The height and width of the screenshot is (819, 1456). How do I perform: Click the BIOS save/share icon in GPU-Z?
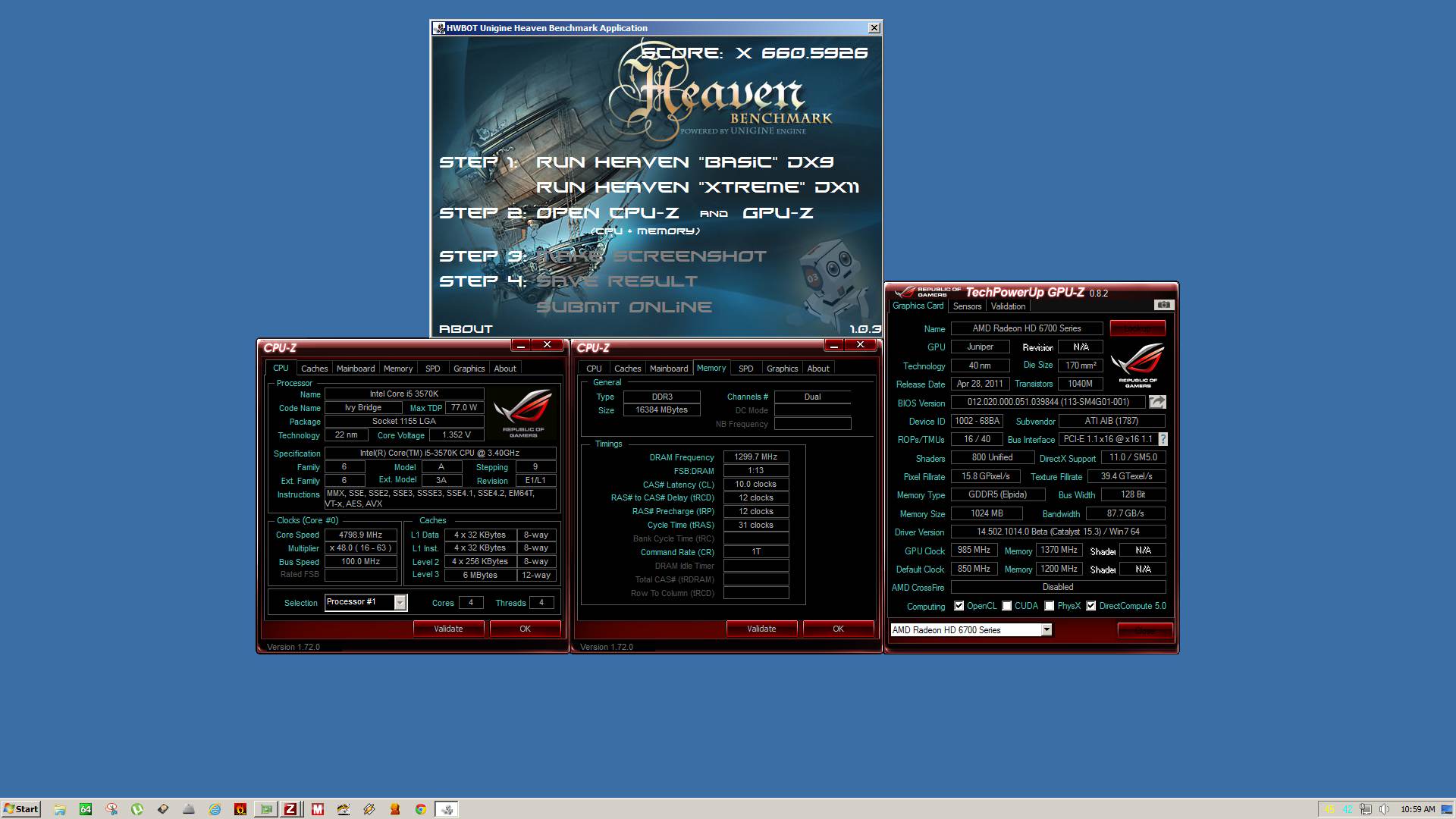[1157, 402]
